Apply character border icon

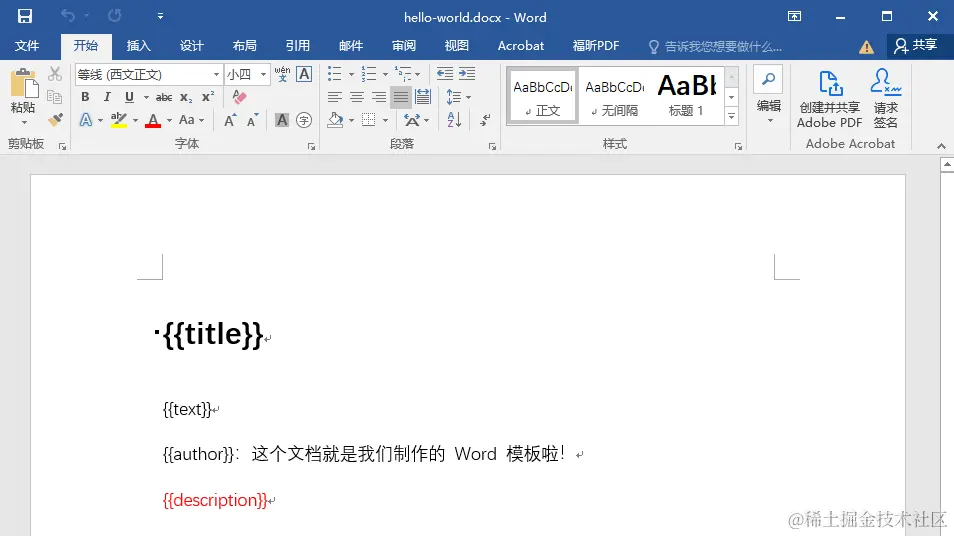304,74
